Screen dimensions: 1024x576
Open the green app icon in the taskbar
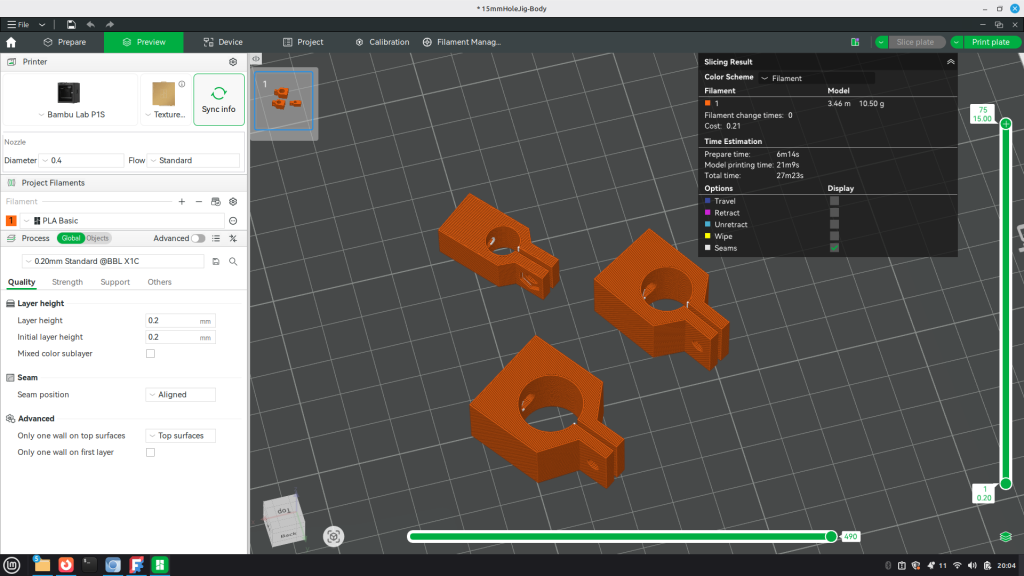pos(160,565)
